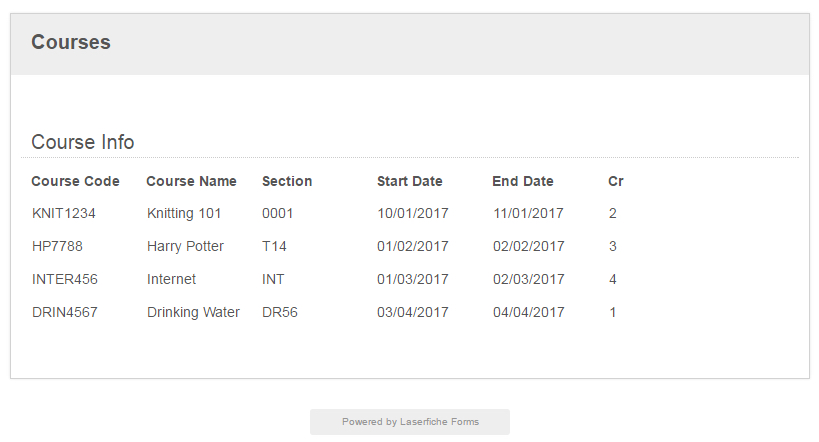This screenshot has width=819, height=442.
Task: Select the Drinking Water course name
Action: 193,312
